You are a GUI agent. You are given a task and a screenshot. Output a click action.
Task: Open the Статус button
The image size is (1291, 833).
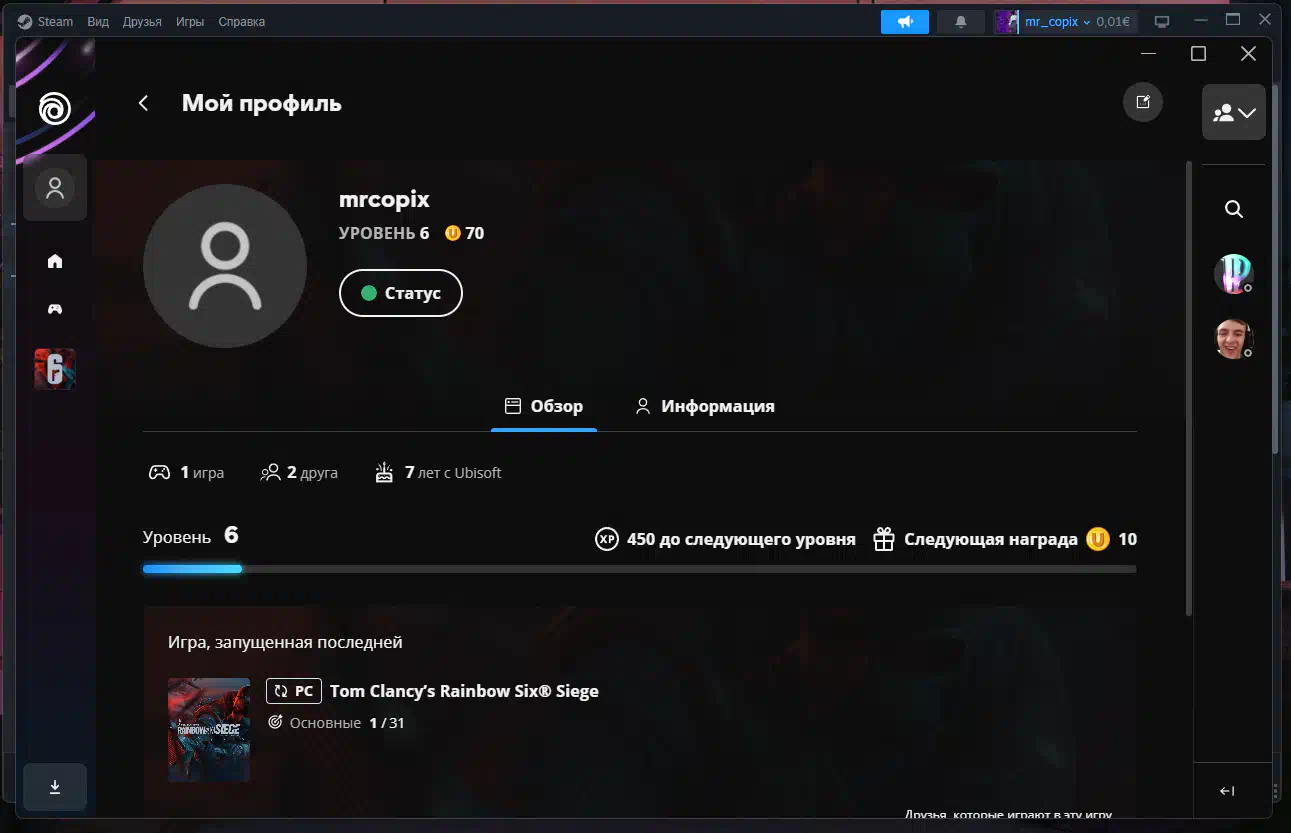pos(401,293)
